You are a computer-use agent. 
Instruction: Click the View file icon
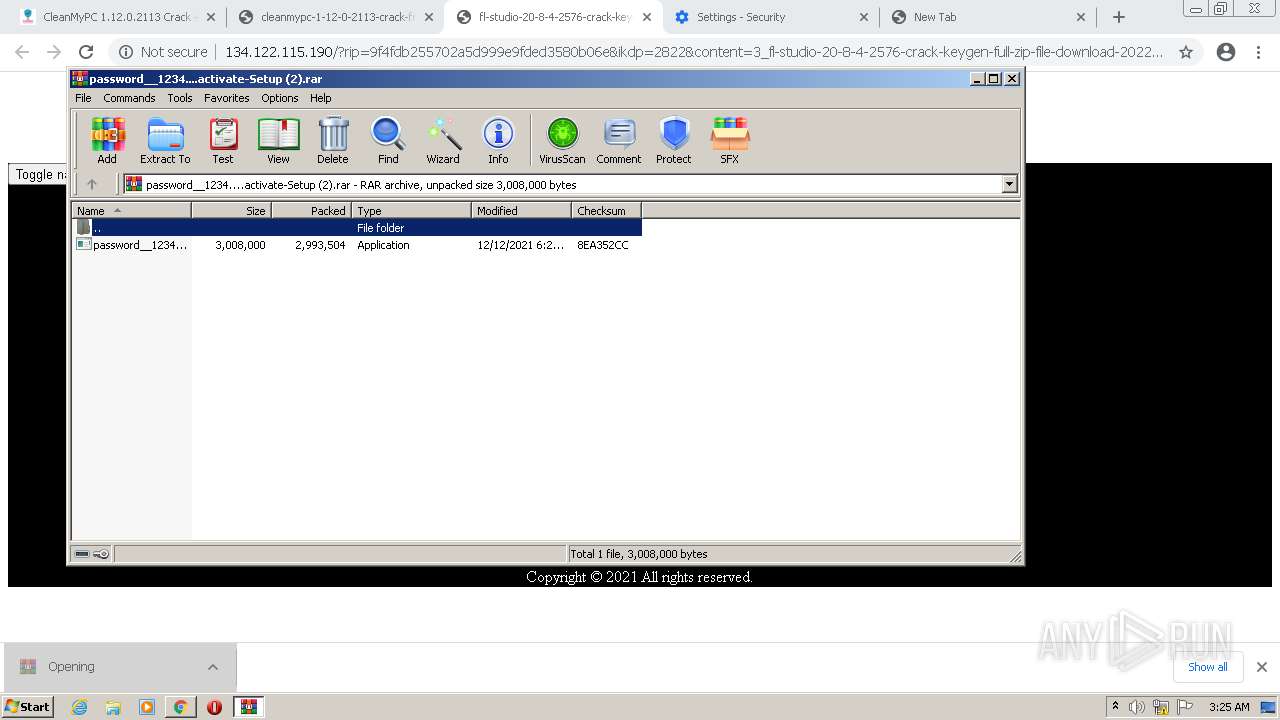278,141
